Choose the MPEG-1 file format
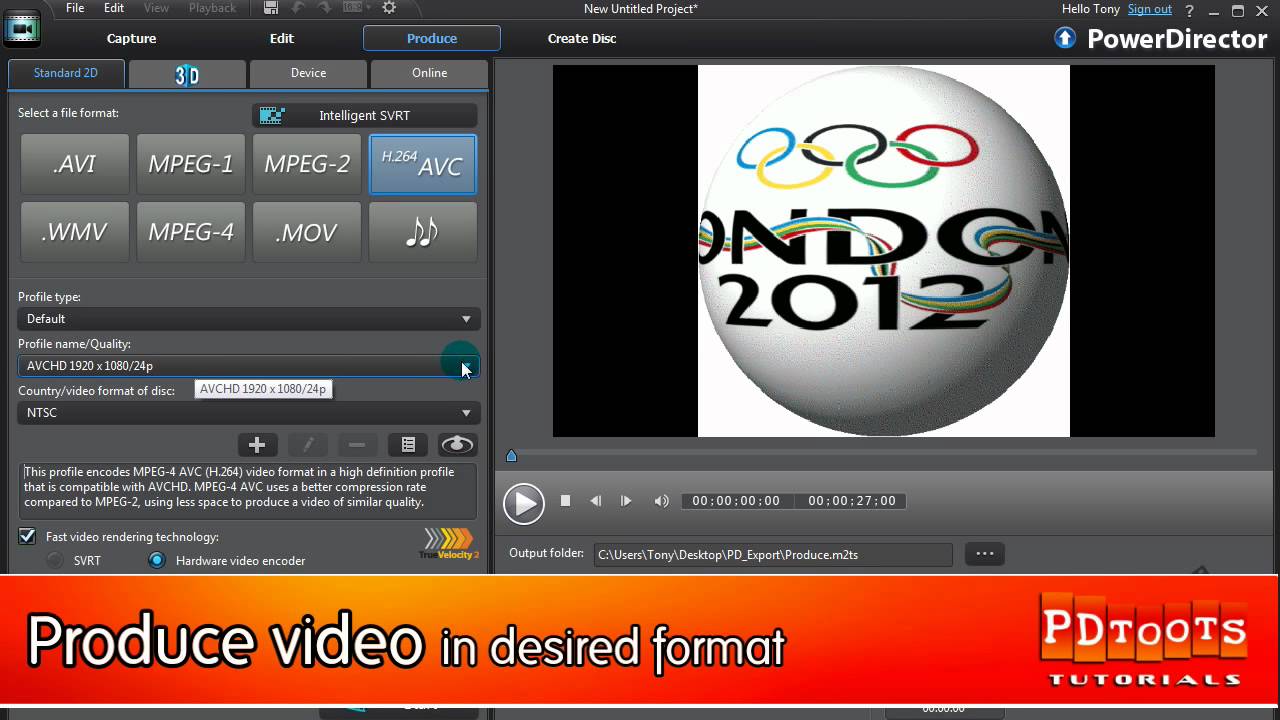 coord(191,164)
